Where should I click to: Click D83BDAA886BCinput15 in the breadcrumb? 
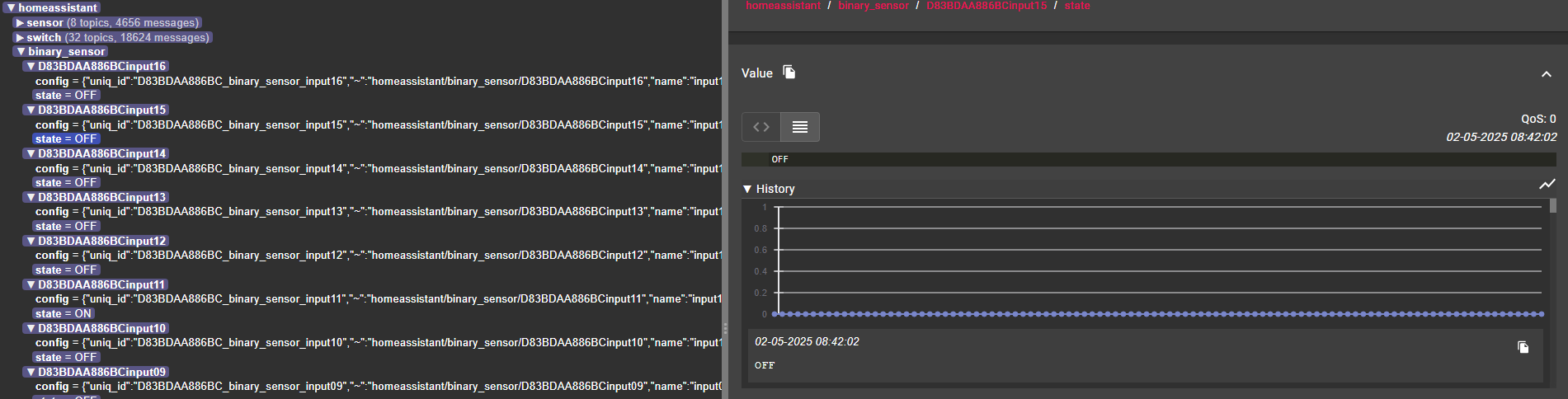[986, 6]
